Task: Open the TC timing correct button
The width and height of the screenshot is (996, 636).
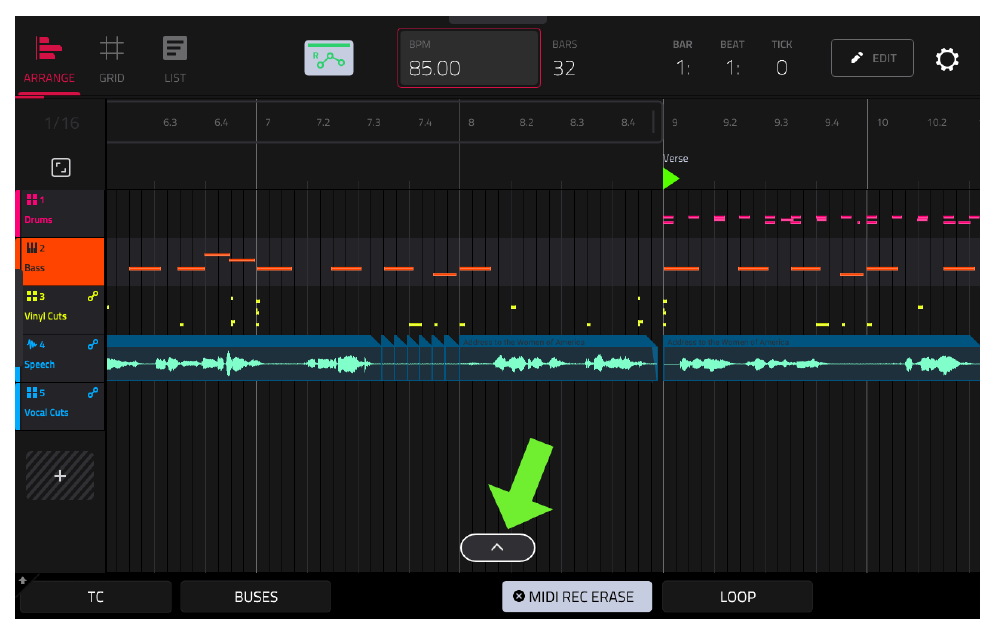Action: (96, 597)
